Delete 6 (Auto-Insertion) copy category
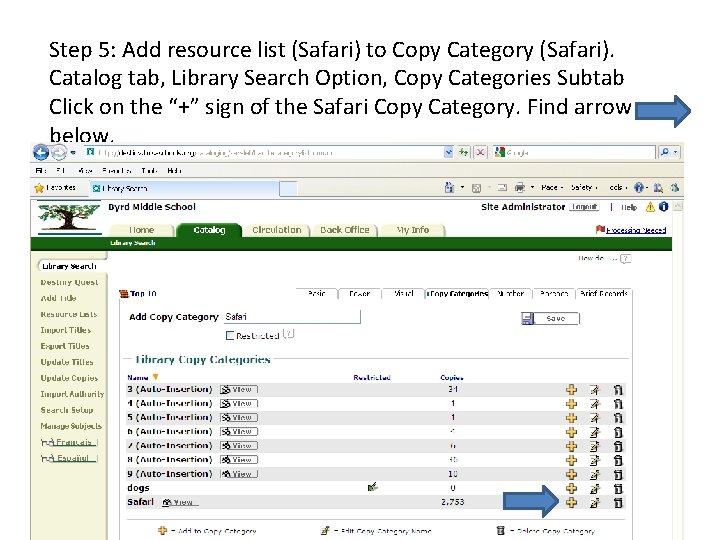The image size is (720, 540). (618, 432)
